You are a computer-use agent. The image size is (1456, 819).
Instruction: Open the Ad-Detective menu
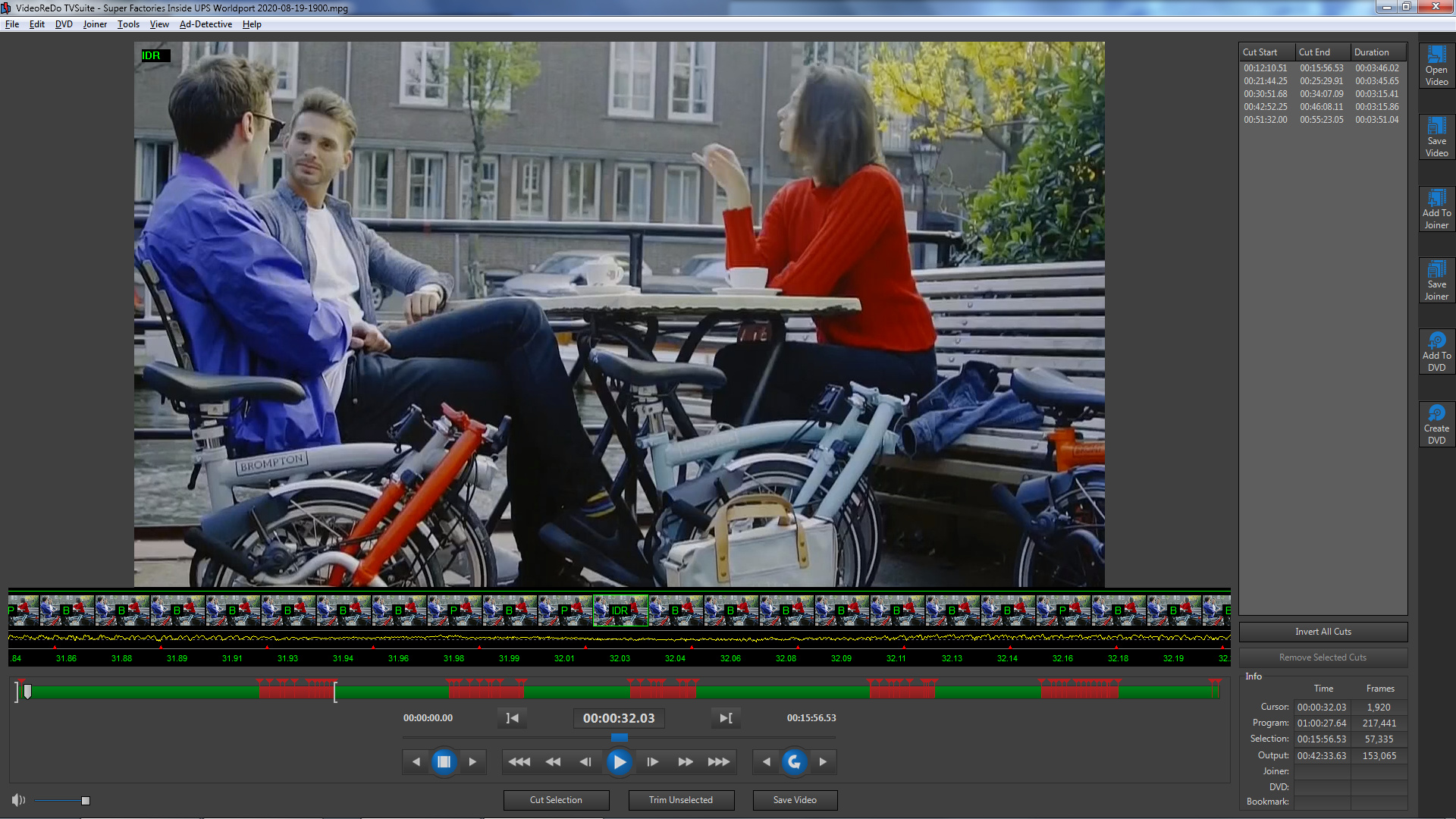pos(206,24)
